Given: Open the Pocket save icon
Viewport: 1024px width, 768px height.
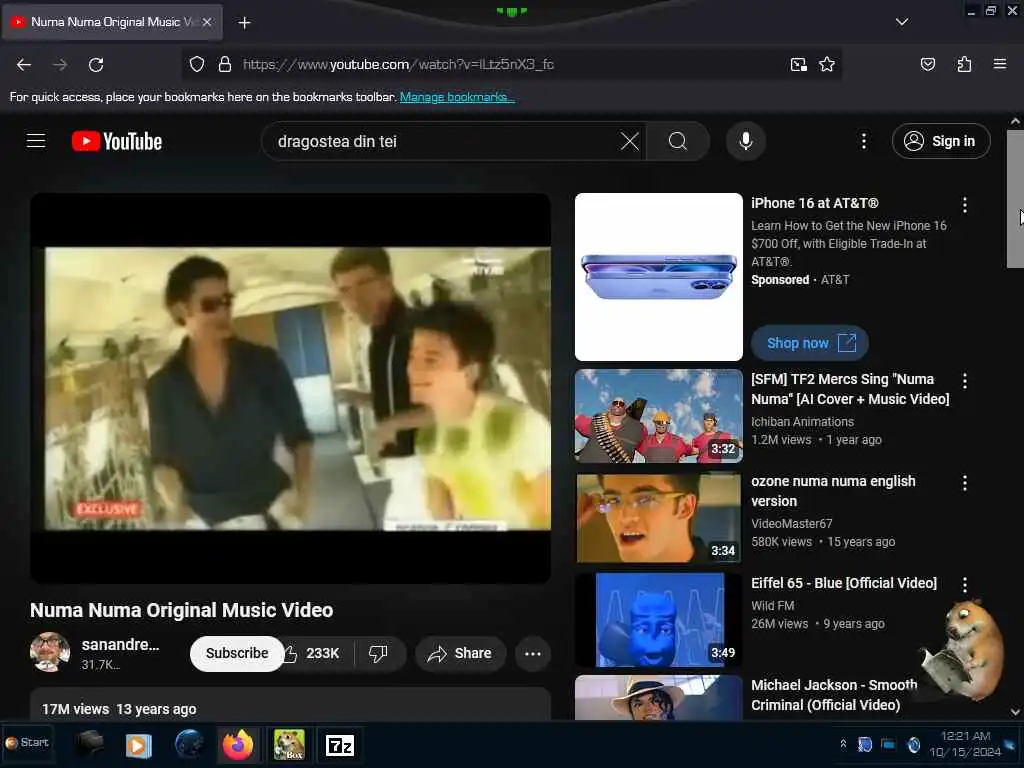Looking at the screenshot, I should coord(927,64).
